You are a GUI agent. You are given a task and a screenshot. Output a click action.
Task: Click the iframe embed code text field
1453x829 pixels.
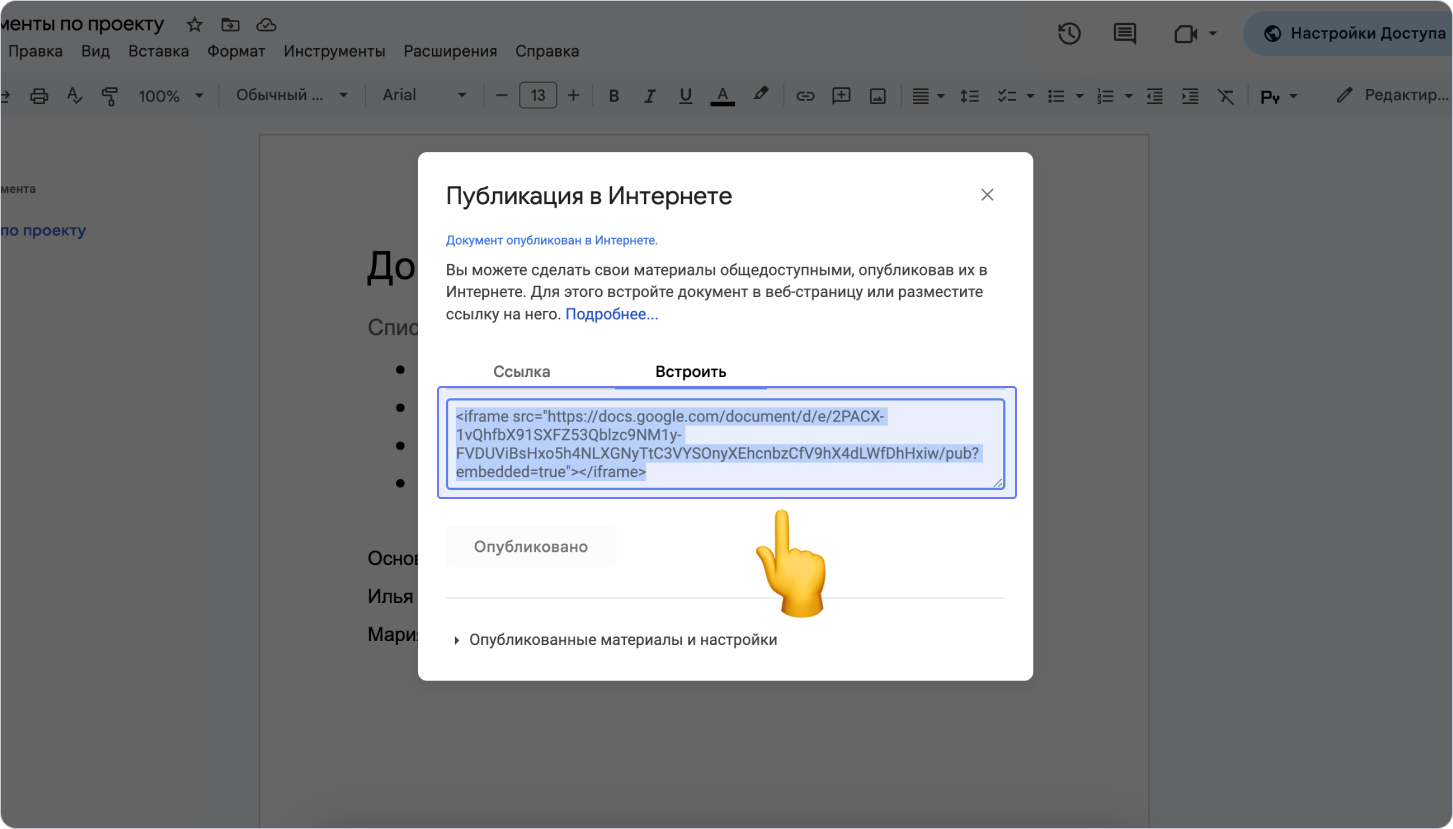pos(726,444)
